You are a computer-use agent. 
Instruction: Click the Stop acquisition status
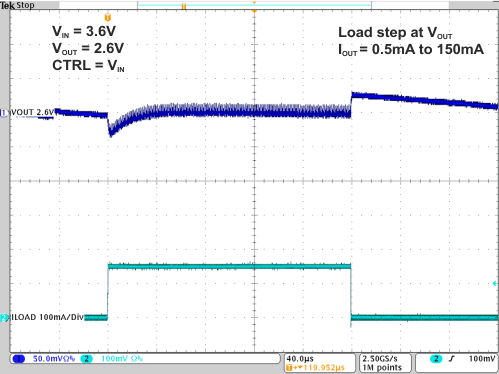click(x=25, y=5)
